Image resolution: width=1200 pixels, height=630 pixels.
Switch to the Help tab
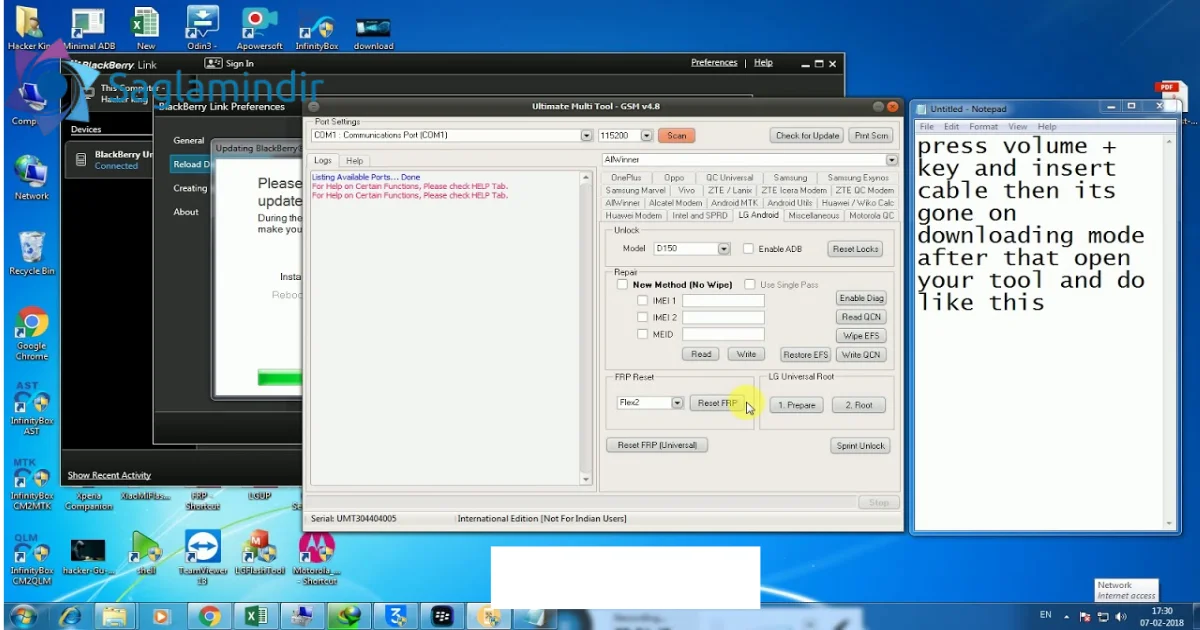click(354, 161)
